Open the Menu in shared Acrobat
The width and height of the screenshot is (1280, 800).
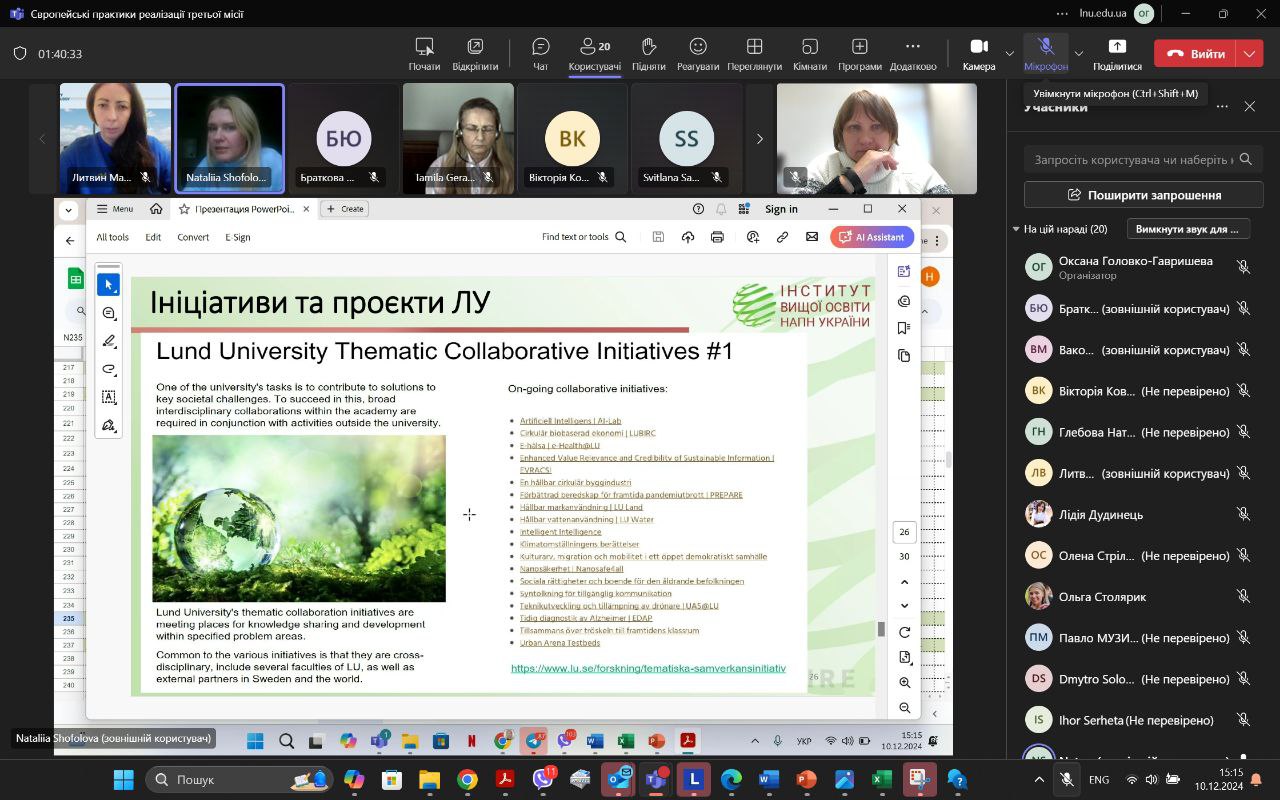pyautogui.click(x=115, y=209)
